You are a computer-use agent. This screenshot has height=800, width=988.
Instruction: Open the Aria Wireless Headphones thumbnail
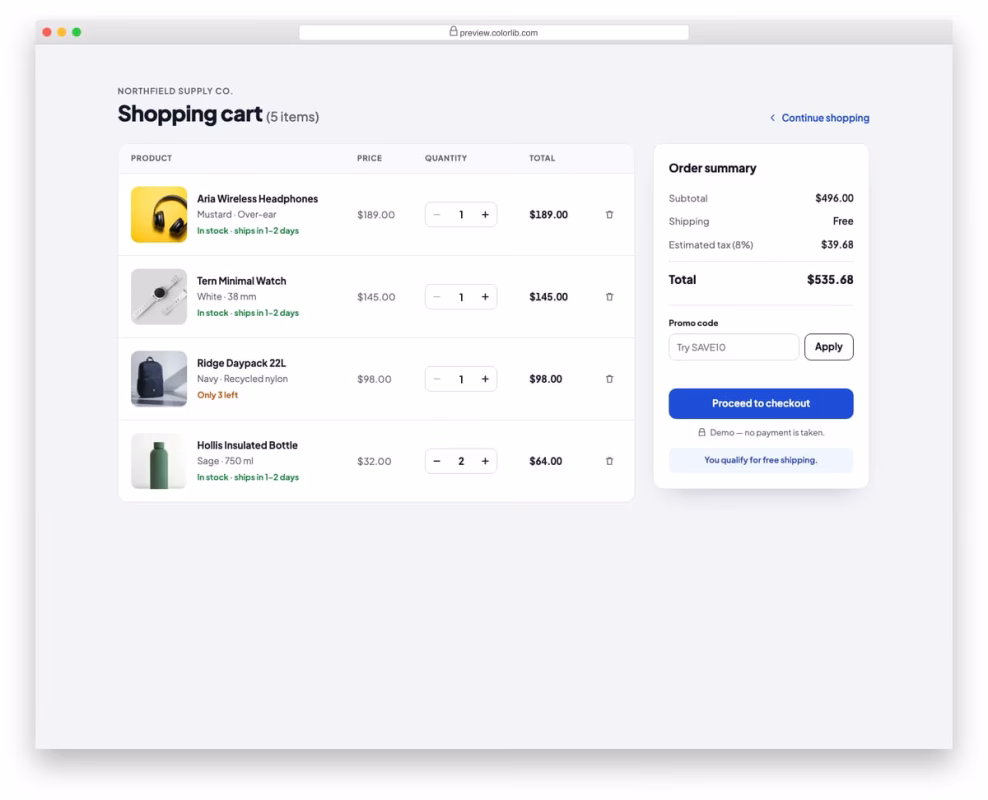coord(159,215)
